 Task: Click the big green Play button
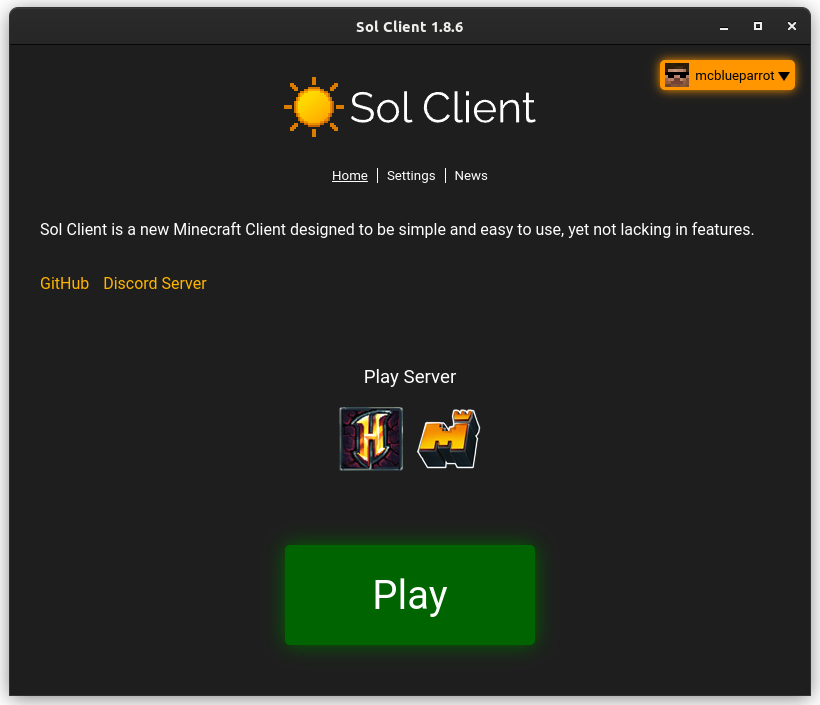tap(409, 595)
